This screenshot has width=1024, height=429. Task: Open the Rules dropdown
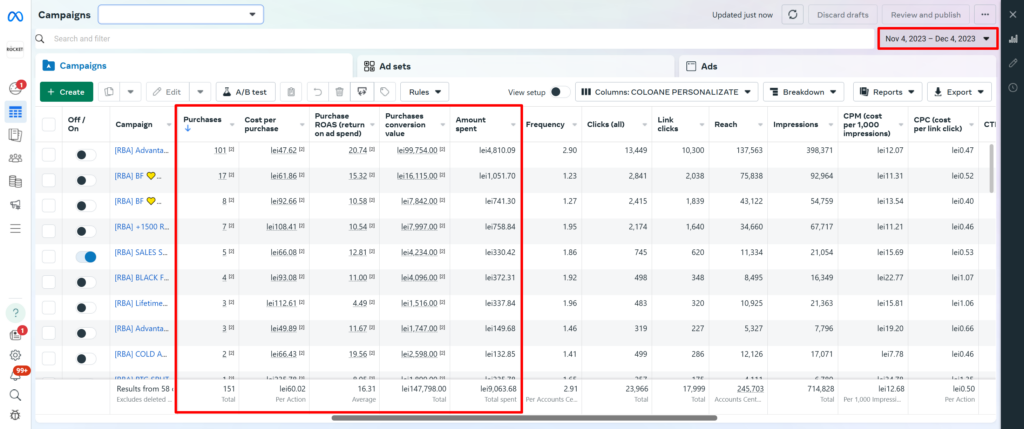click(424, 92)
